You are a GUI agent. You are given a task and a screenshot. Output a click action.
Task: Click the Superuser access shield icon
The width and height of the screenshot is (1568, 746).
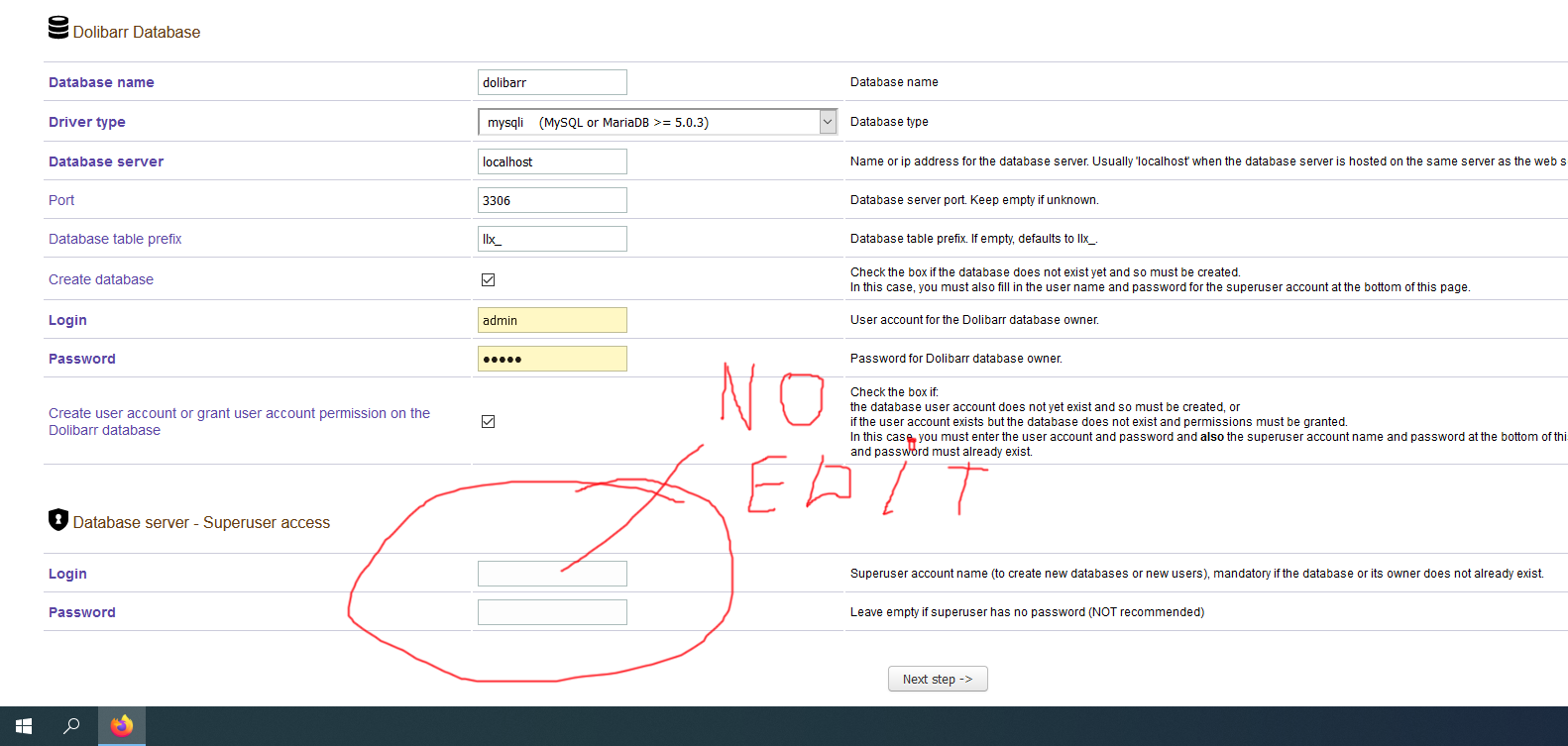pyautogui.click(x=58, y=519)
